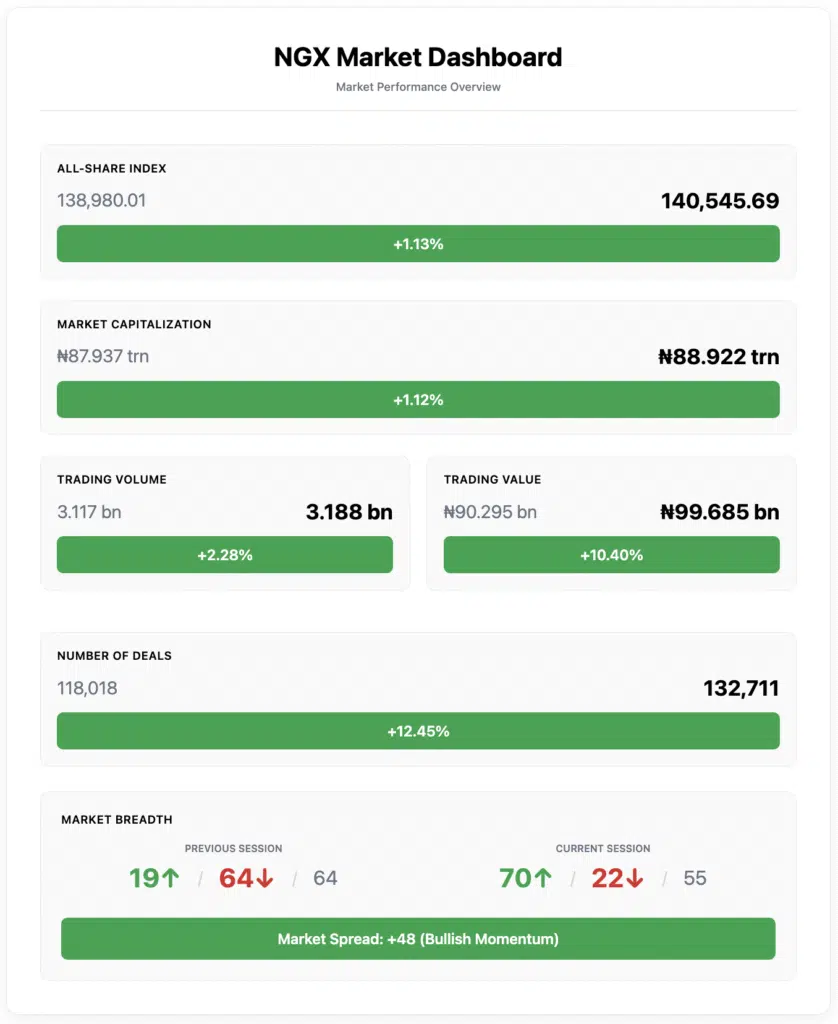
Task: Click the All-Share Index +1.13% bar
Action: coord(418,244)
